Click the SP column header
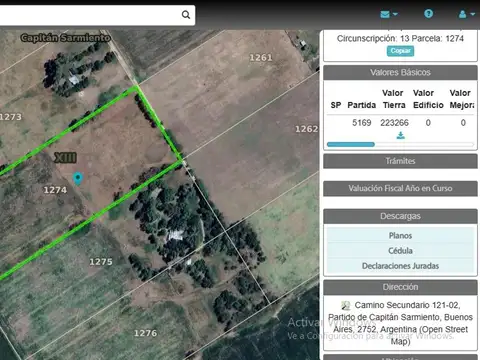480x360 pixels. pos(336,105)
